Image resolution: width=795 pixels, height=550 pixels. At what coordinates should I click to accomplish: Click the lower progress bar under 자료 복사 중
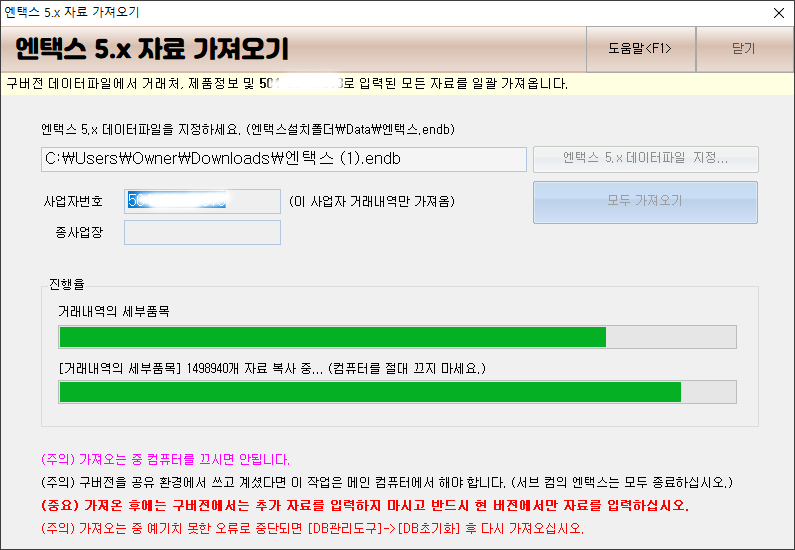point(398,392)
